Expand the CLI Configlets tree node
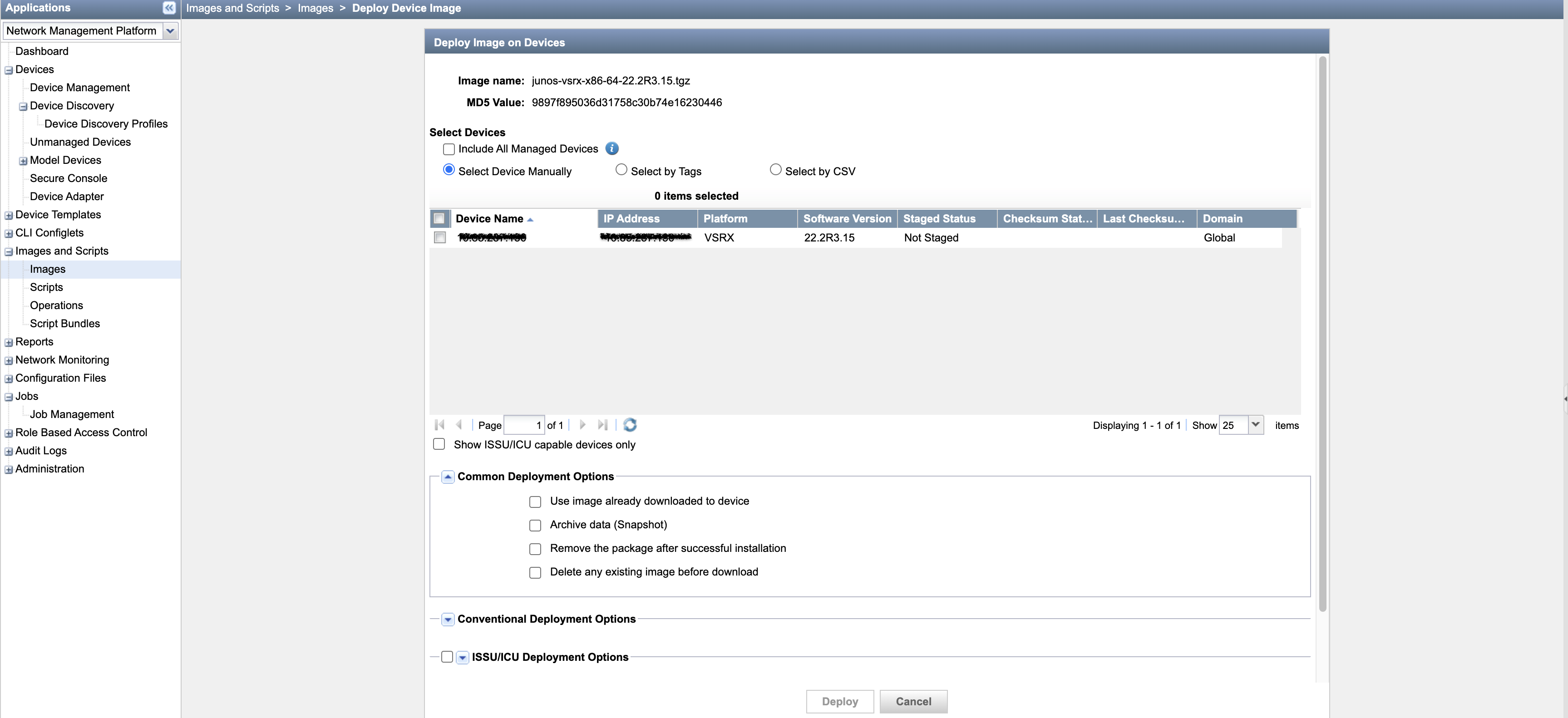This screenshot has width=1568, height=718. [9, 234]
